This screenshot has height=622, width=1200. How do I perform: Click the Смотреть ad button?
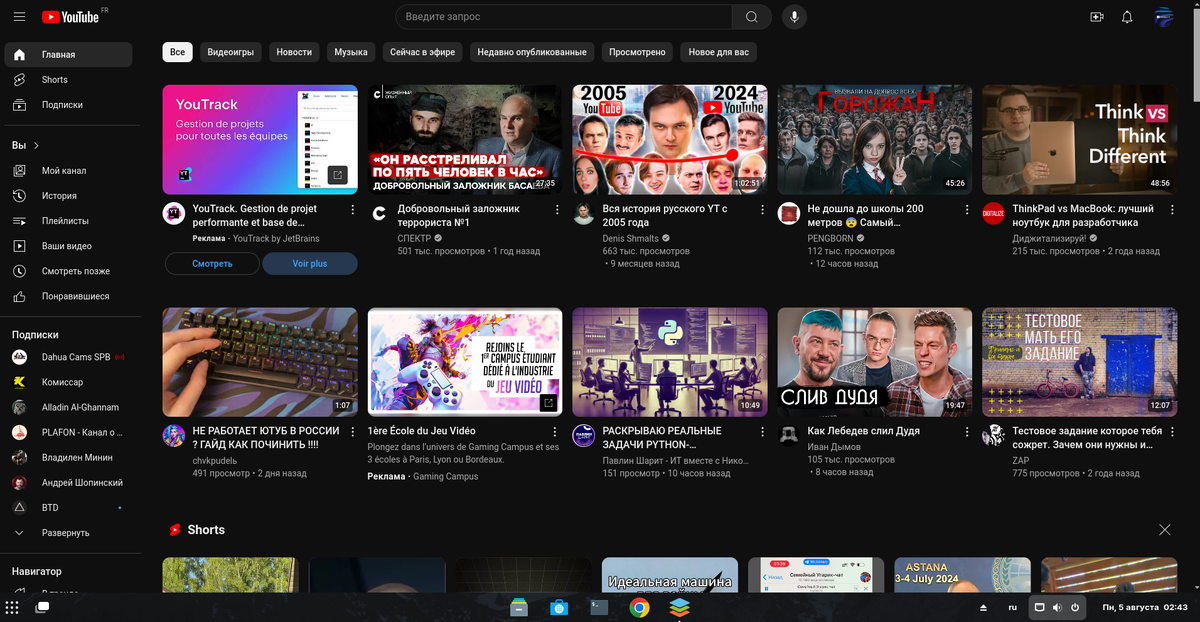click(x=212, y=264)
